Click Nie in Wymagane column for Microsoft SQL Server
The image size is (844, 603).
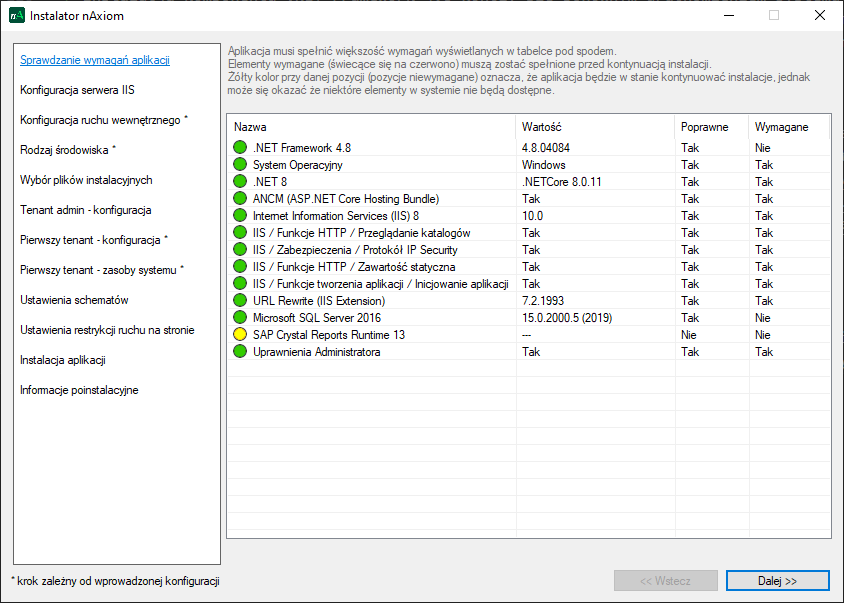[763, 318]
